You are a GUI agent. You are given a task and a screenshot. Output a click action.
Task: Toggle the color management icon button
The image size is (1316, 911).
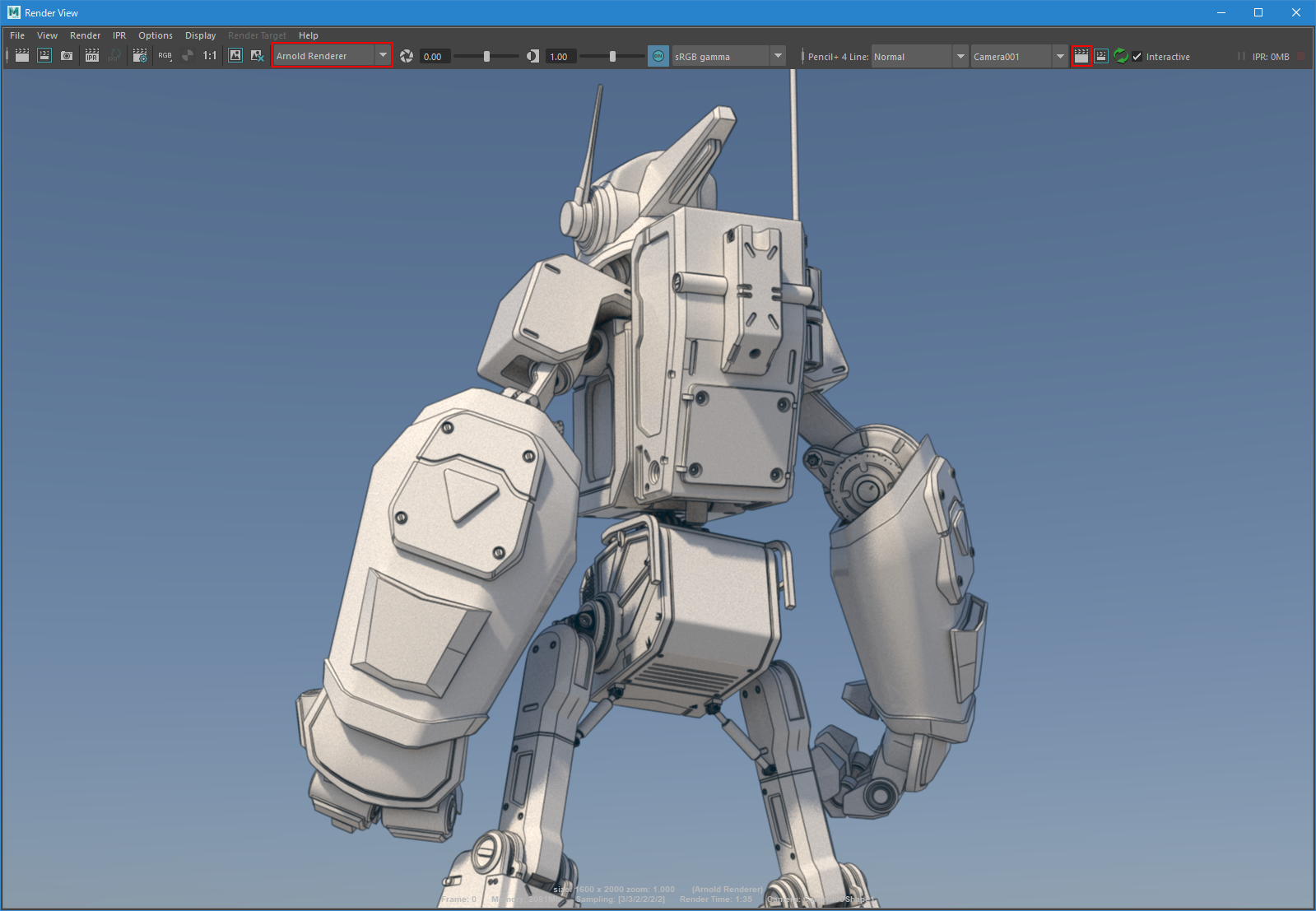(x=658, y=56)
